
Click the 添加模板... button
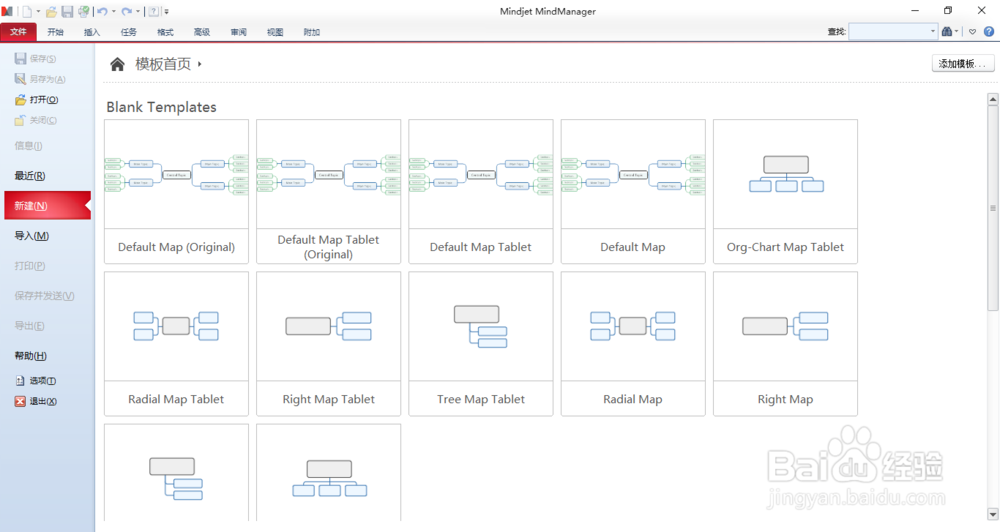point(963,64)
